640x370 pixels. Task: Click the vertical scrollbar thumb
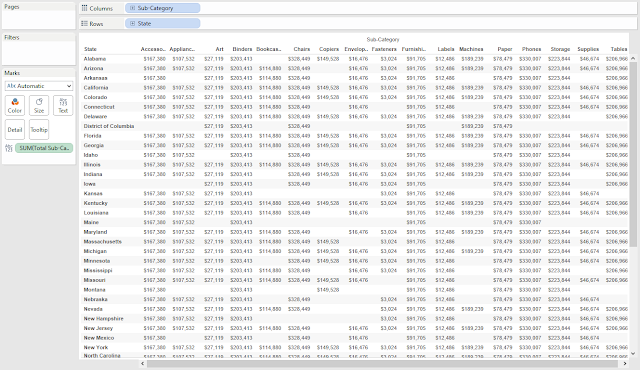pyautogui.click(x=633, y=155)
